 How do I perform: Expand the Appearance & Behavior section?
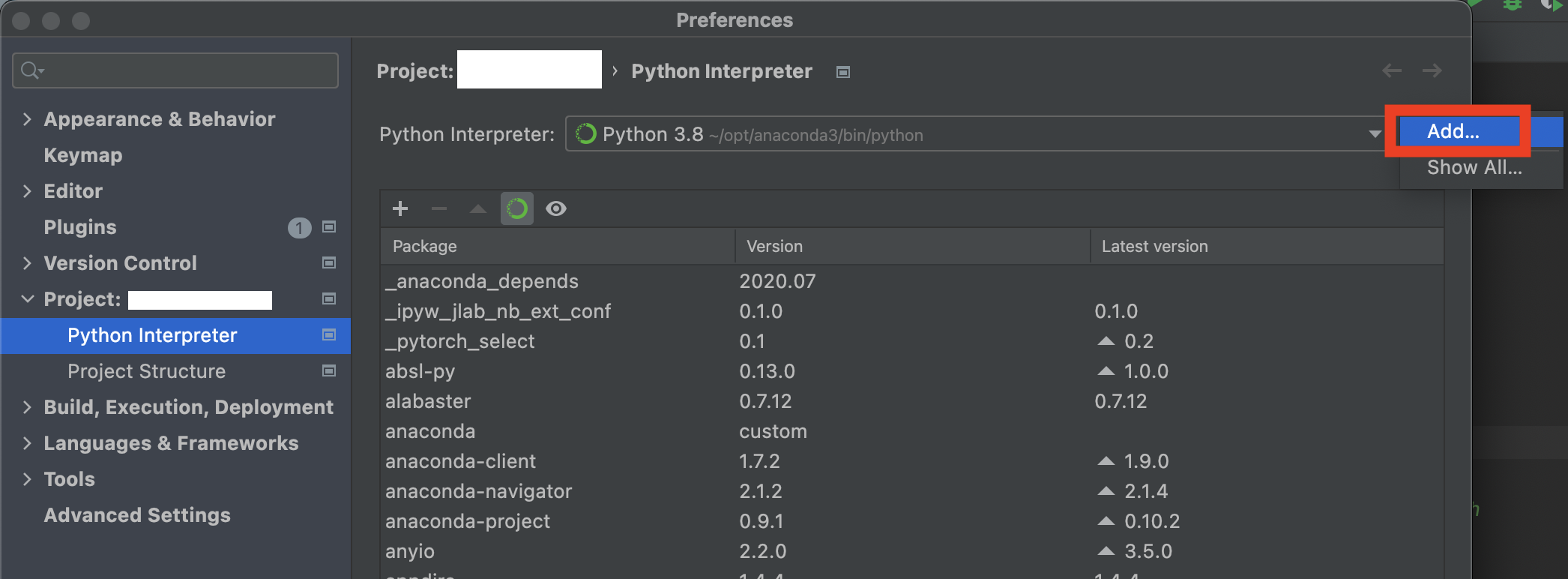[x=27, y=119]
